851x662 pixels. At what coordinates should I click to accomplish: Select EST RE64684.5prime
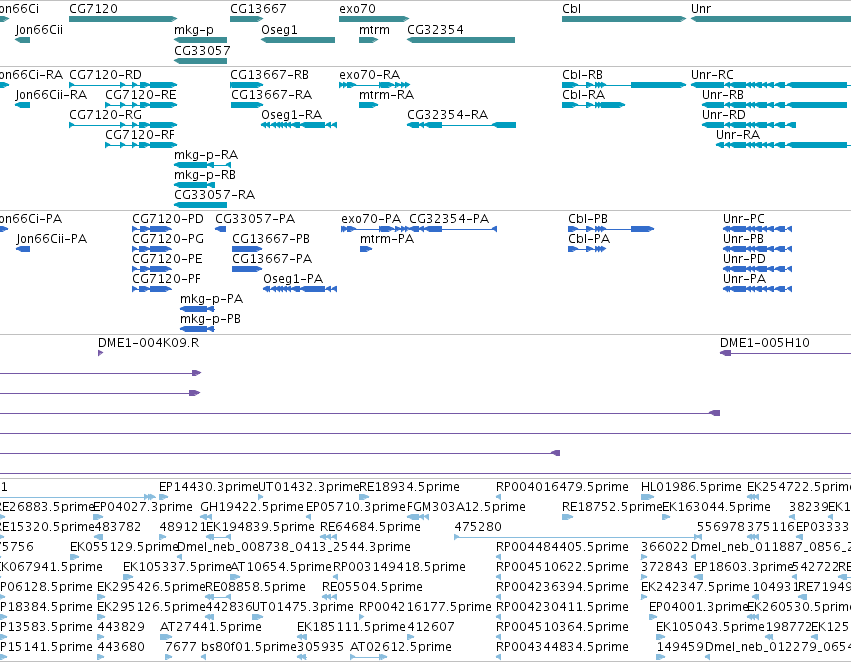click(x=370, y=527)
